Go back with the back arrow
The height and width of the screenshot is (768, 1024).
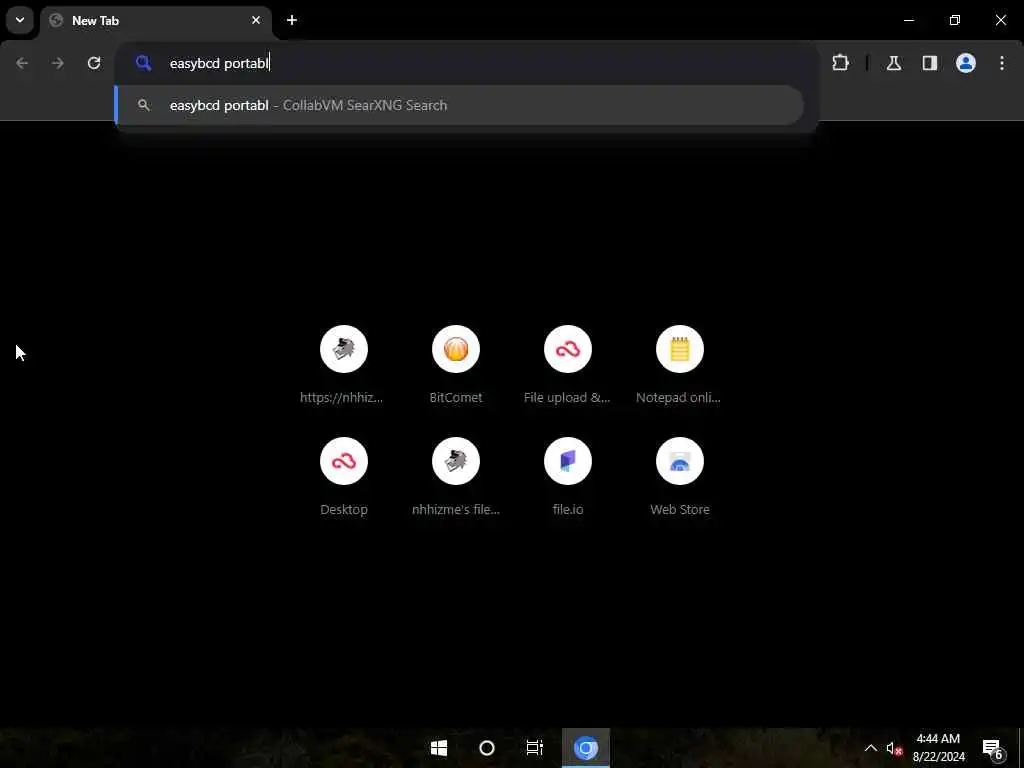22,63
